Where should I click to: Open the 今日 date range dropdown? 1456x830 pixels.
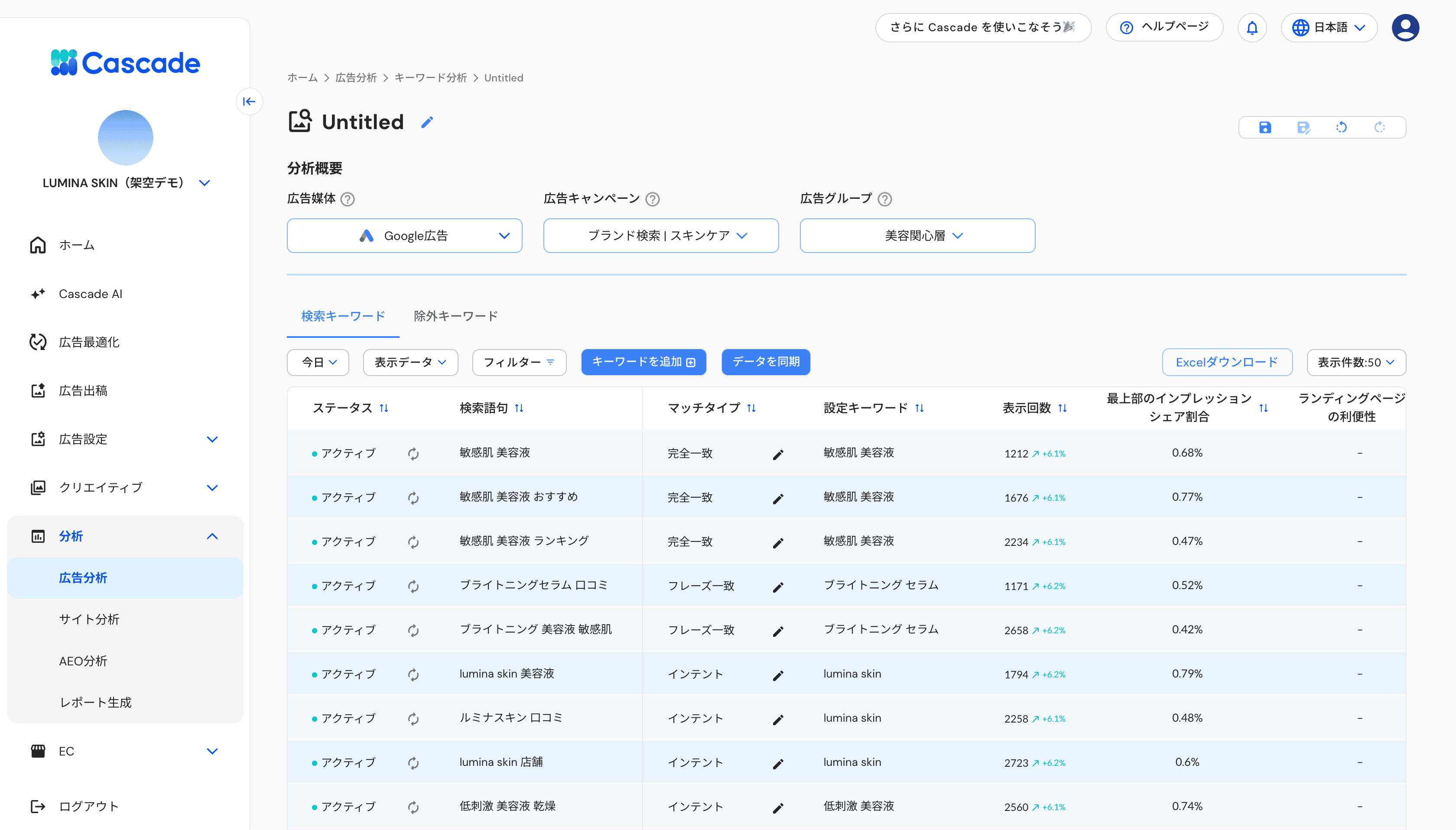coord(318,363)
